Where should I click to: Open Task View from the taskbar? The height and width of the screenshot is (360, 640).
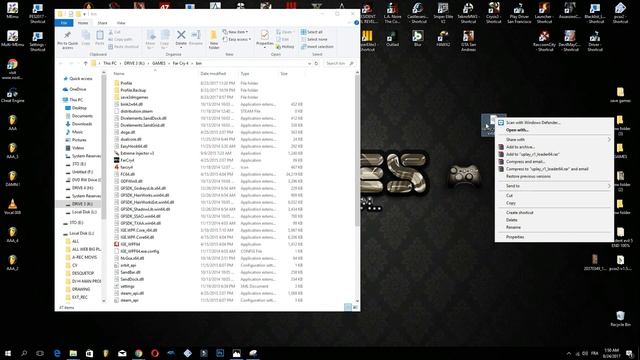coord(40,353)
